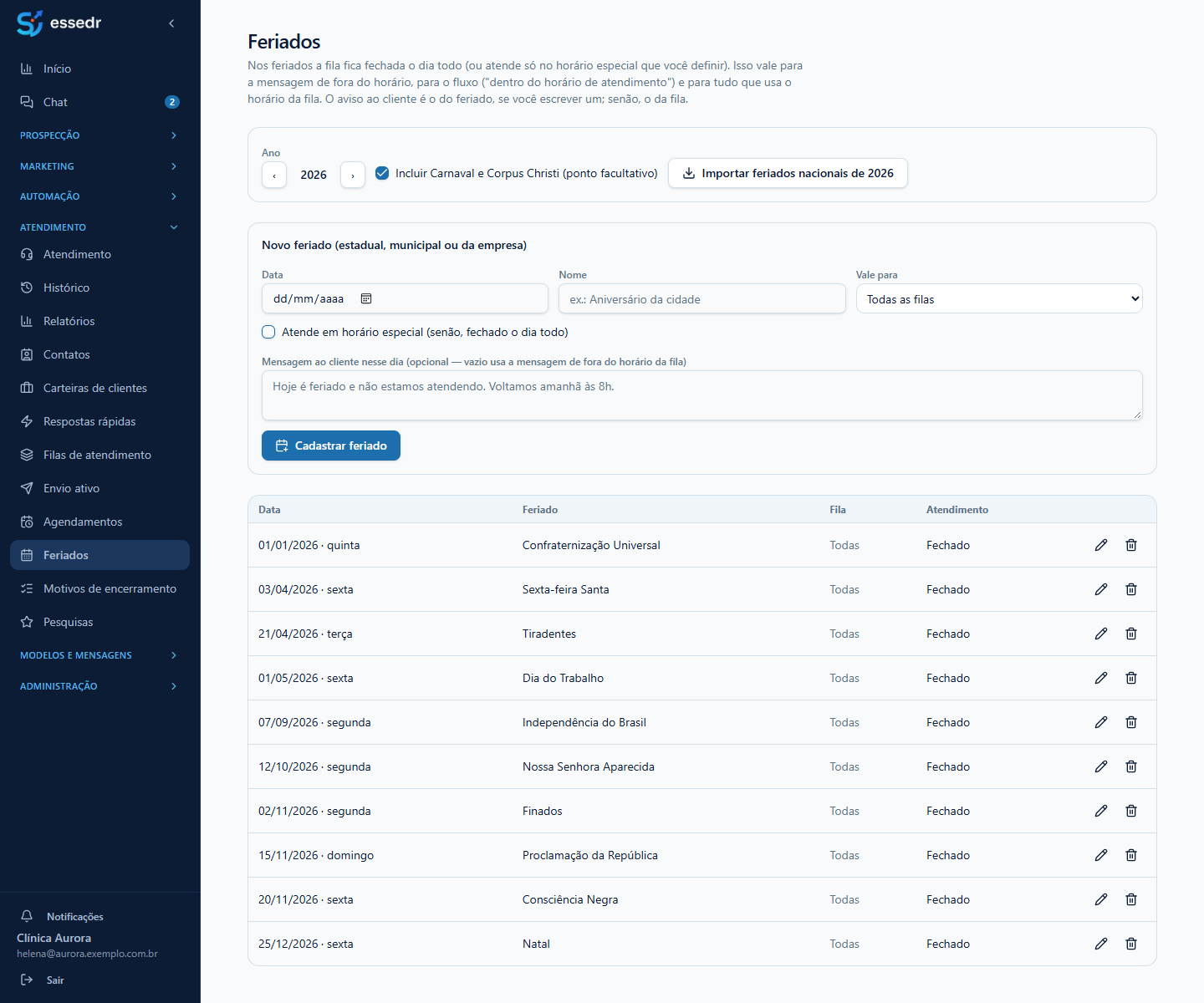The width and height of the screenshot is (1204, 1003).
Task: Open Envio ativo in the sidebar
Action: click(99, 488)
